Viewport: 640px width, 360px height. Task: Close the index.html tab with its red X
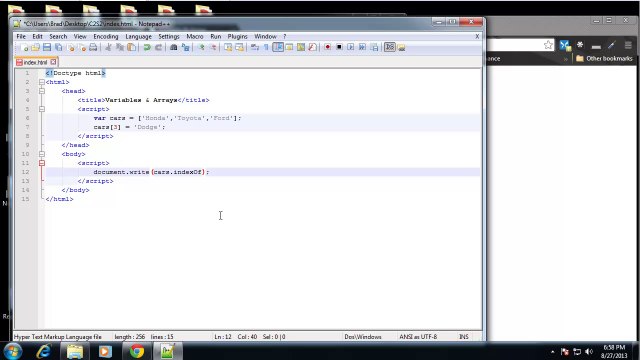pos(53,62)
